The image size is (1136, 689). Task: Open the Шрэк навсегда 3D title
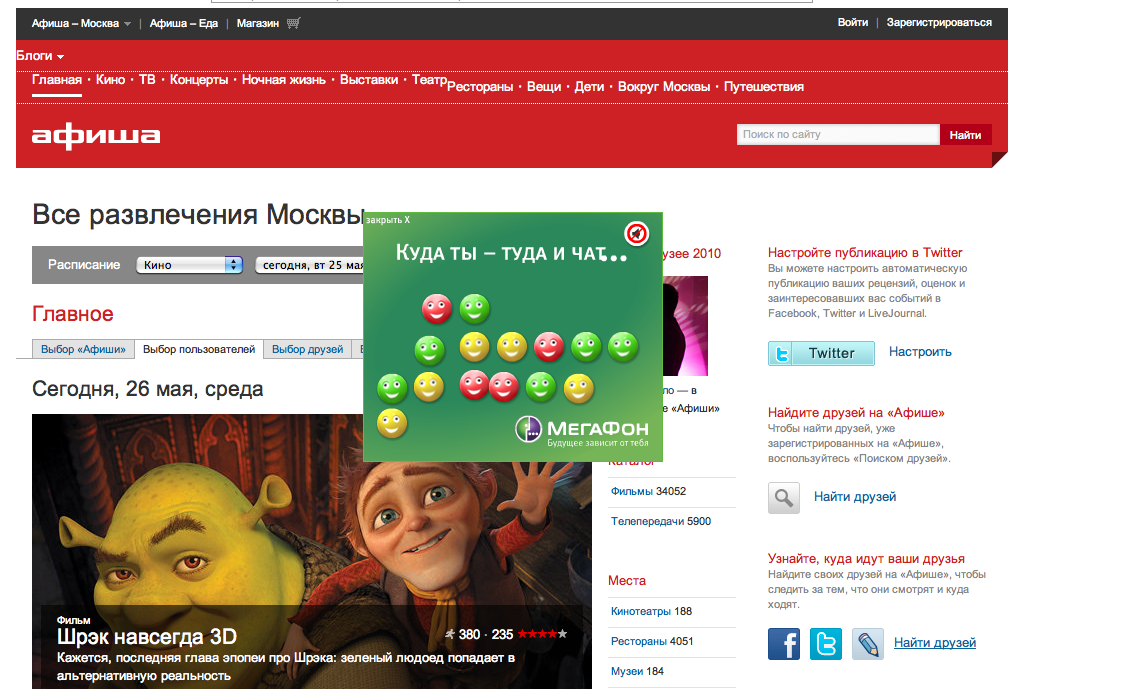(147, 637)
